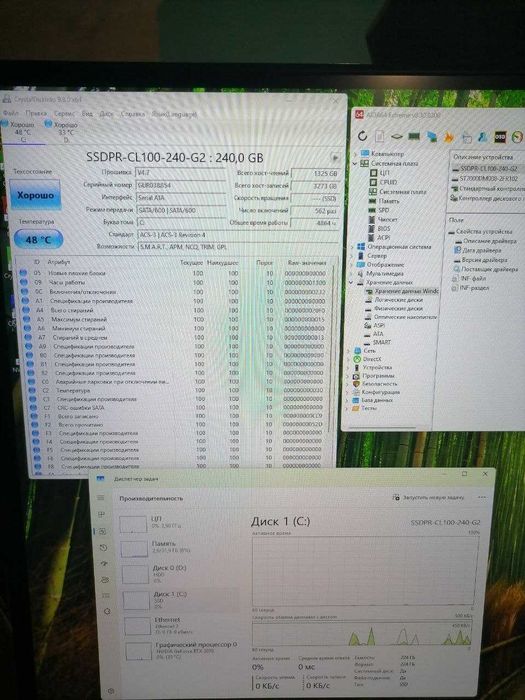Expand DirectX node in AIDA64 tree

click(x=349, y=359)
